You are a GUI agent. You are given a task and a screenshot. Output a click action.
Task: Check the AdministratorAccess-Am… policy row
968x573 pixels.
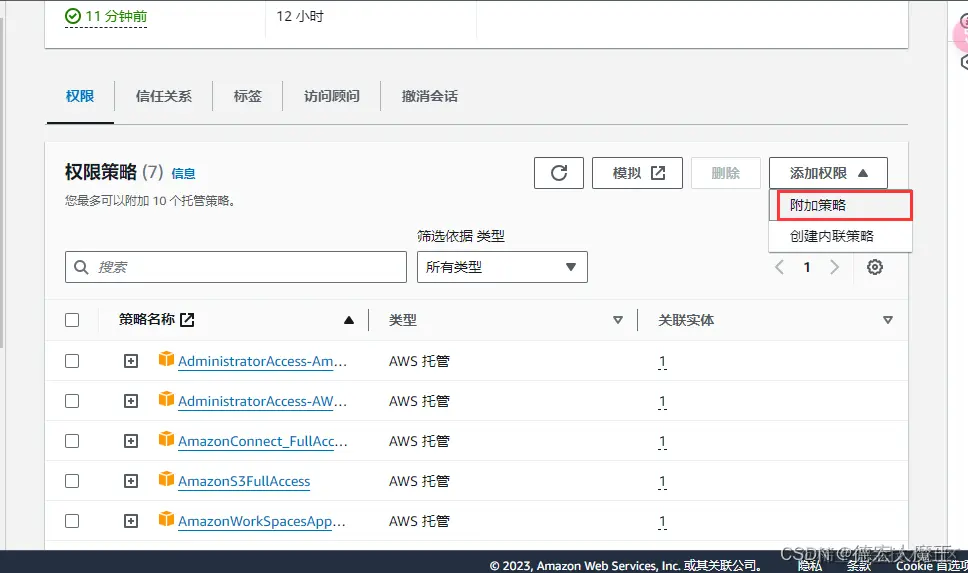[x=72, y=361]
